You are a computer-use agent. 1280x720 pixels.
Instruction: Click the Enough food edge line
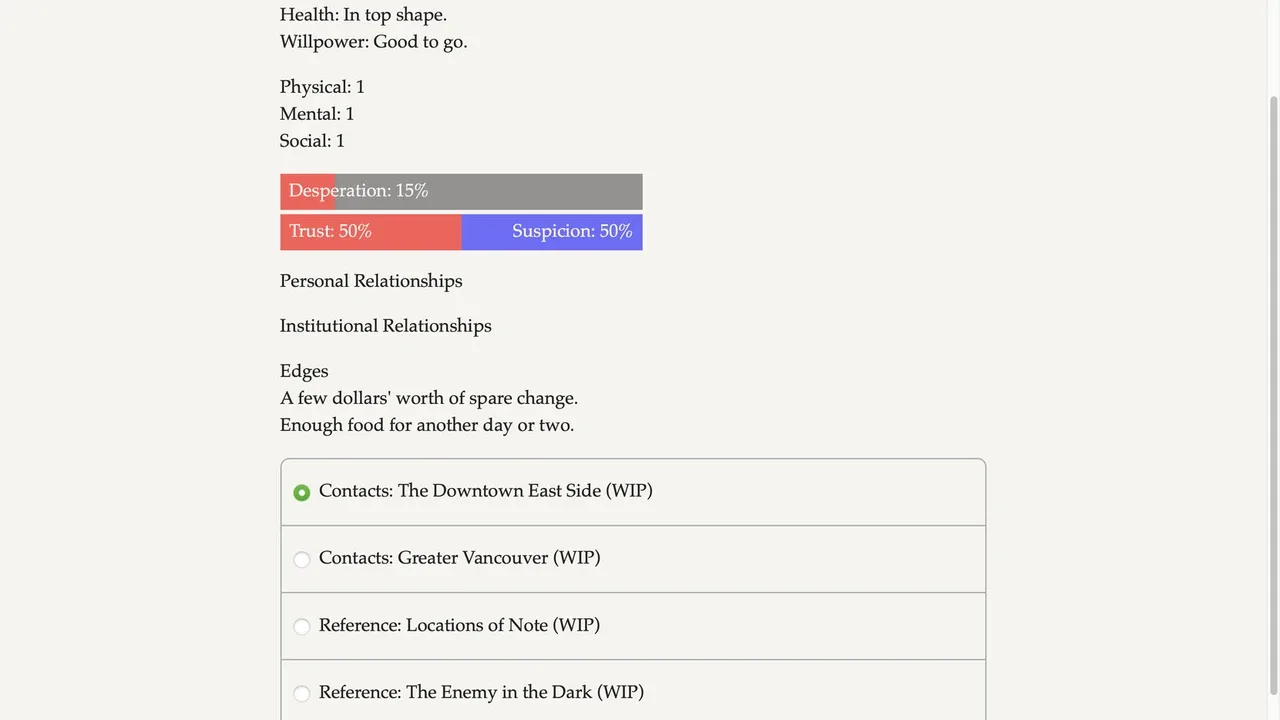coord(427,425)
